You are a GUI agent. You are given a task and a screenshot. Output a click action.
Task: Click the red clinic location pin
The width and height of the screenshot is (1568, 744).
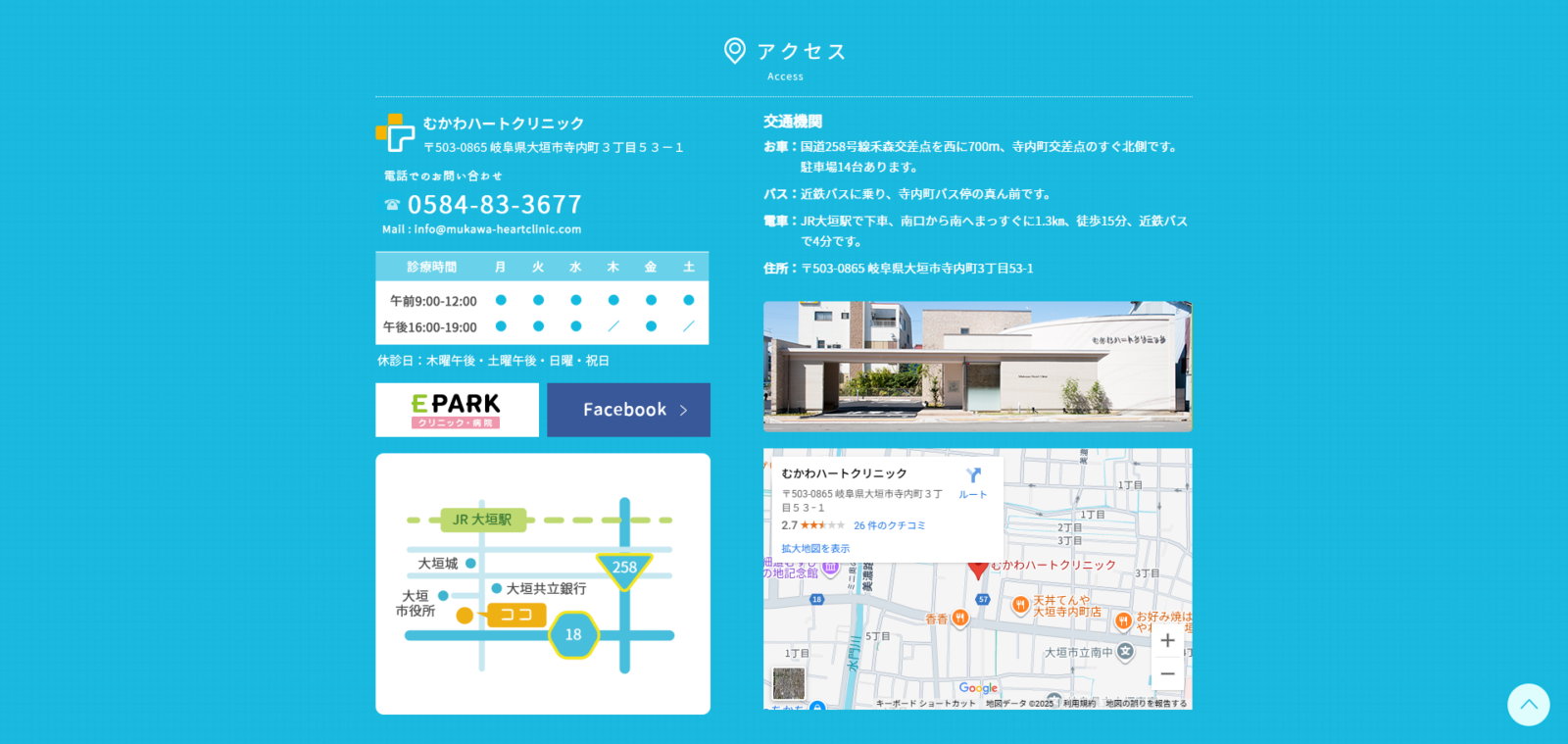click(x=977, y=569)
